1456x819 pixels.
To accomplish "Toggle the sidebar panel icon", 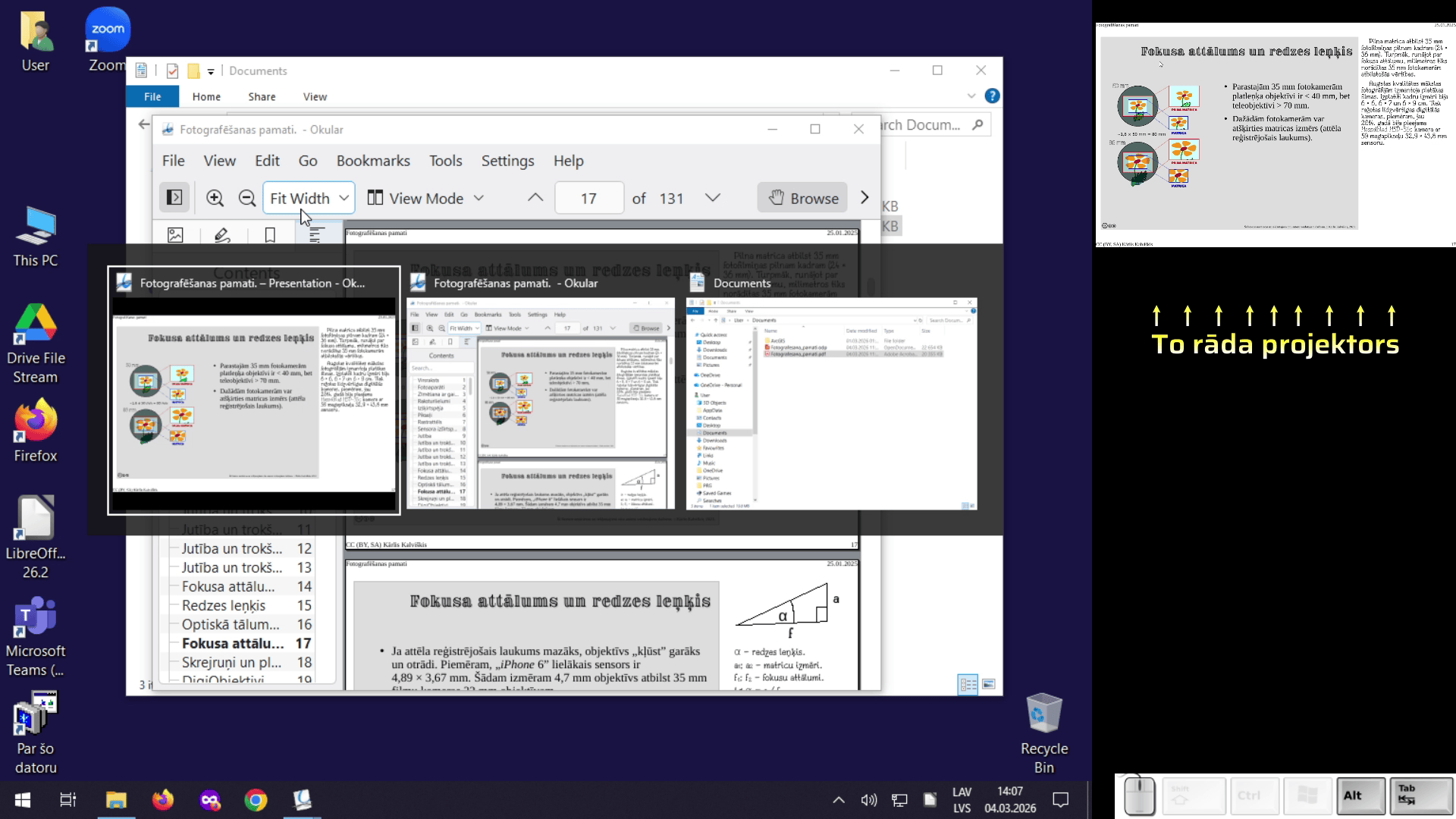I will 174,198.
